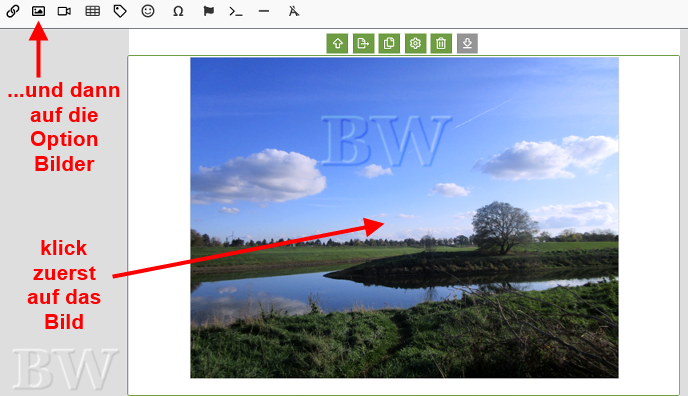Click the green export page arrow button
688x396 pixels.
click(363, 43)
